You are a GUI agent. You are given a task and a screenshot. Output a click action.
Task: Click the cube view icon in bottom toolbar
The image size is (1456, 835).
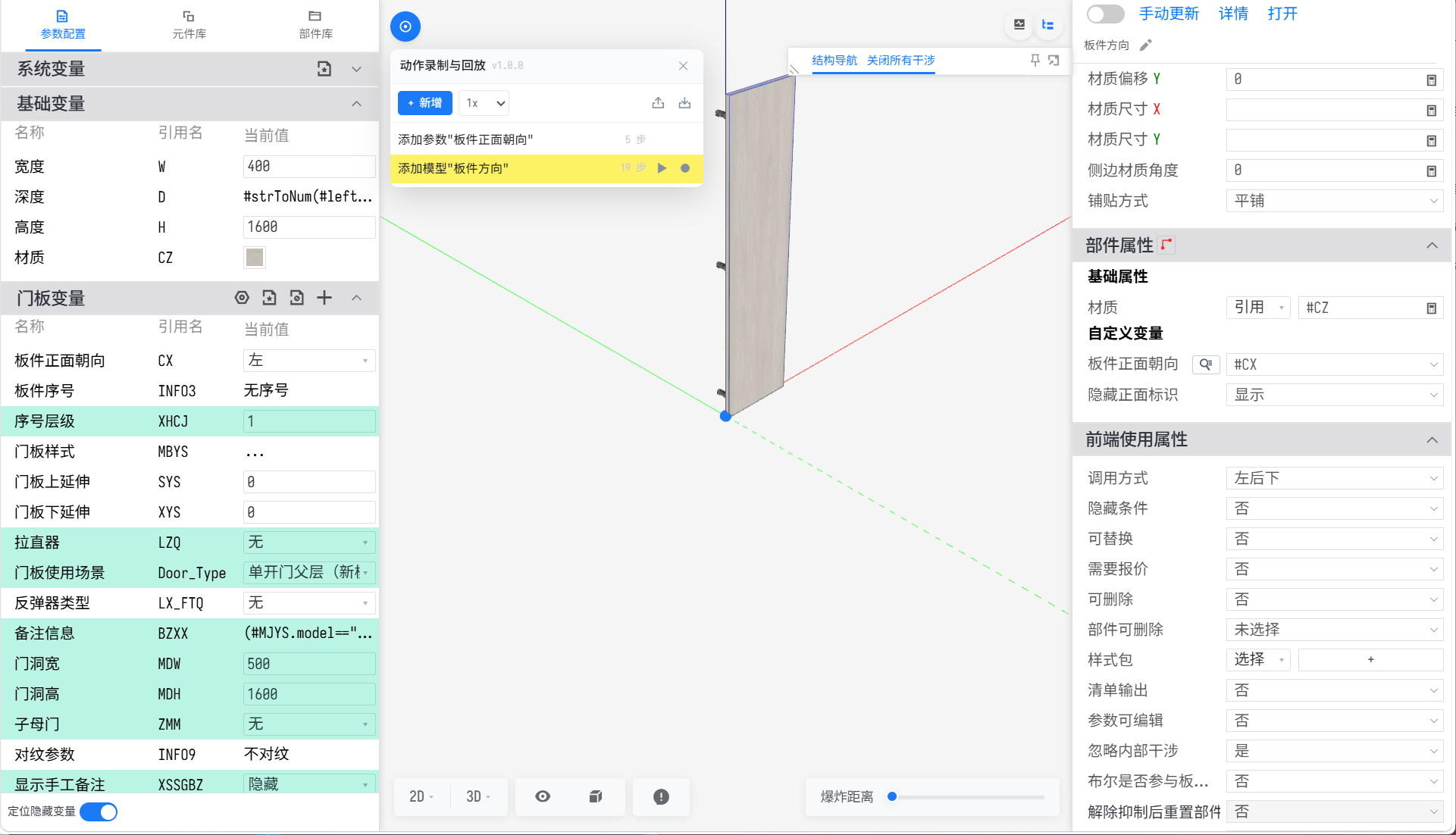[x=596, y=796]
